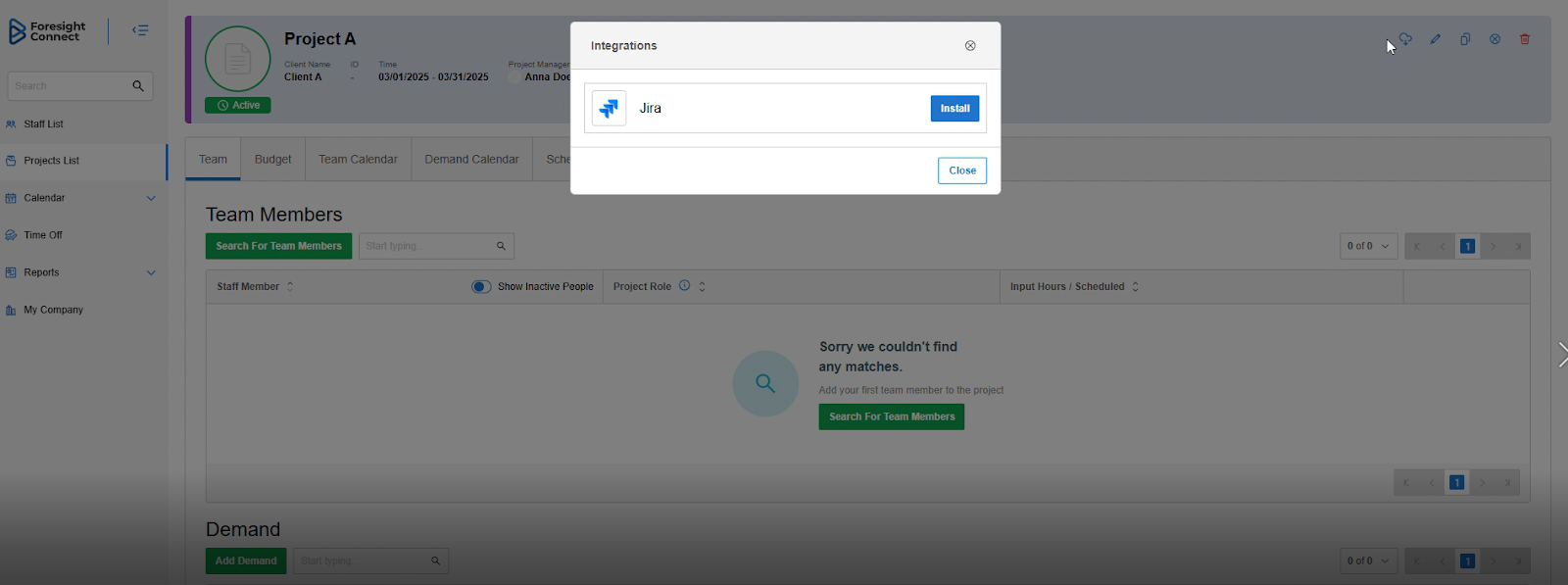
Task: Go to last page in Team Members top pagination
Action: [1519, 246]
